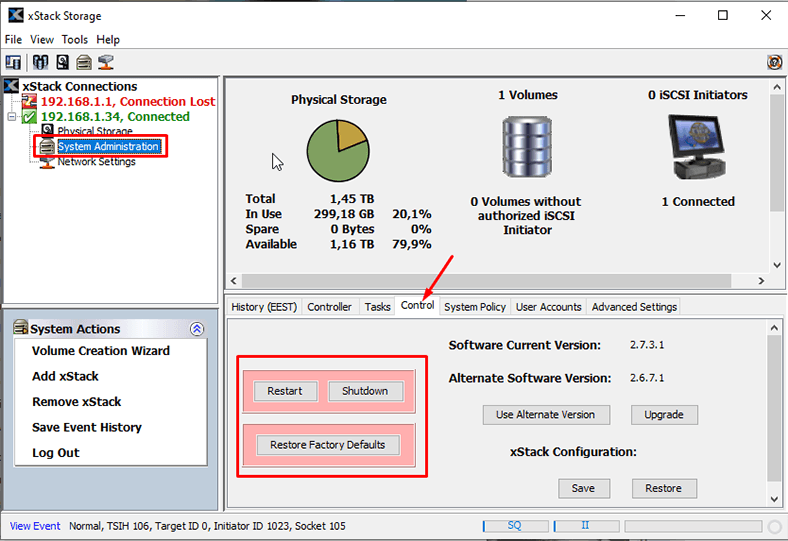Open the Help menu
This screenshot has height=541, width=788.
point(108,39)
